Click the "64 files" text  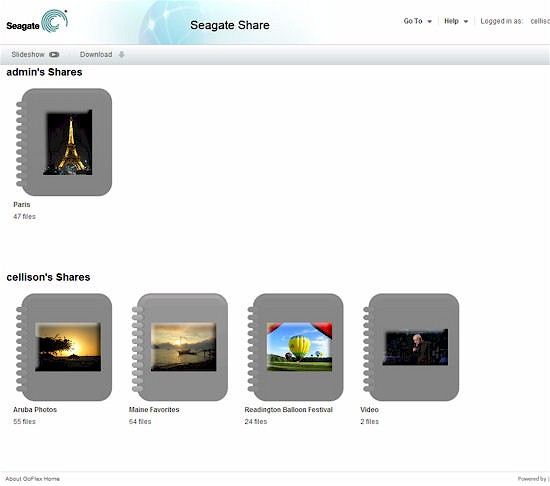(140, 421)
